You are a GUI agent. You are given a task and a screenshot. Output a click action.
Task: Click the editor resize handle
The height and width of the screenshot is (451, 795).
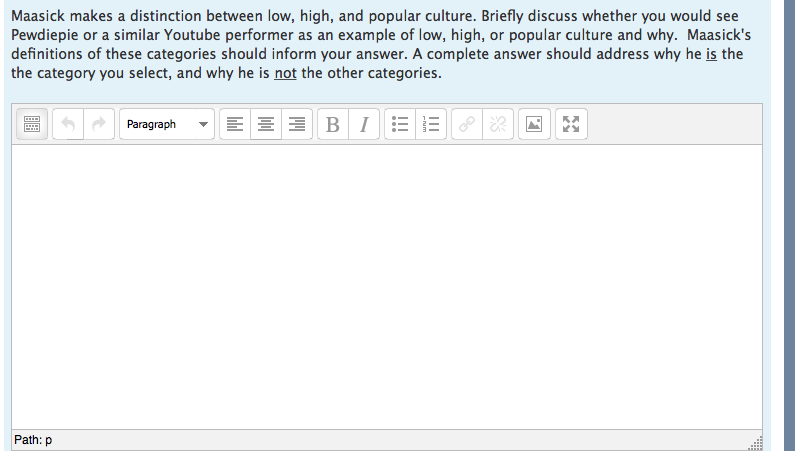click(x=755, y=443)
